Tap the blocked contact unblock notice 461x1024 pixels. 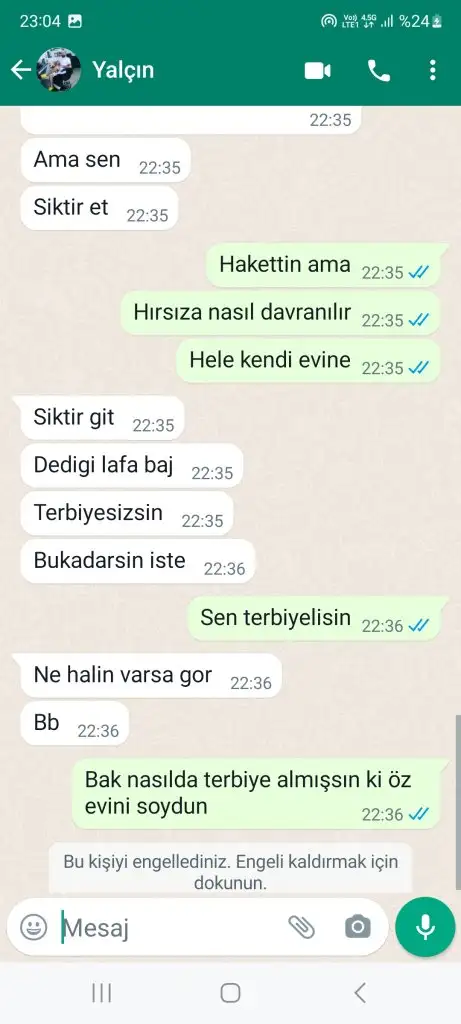pyautogui.click(x=230, y=872)
